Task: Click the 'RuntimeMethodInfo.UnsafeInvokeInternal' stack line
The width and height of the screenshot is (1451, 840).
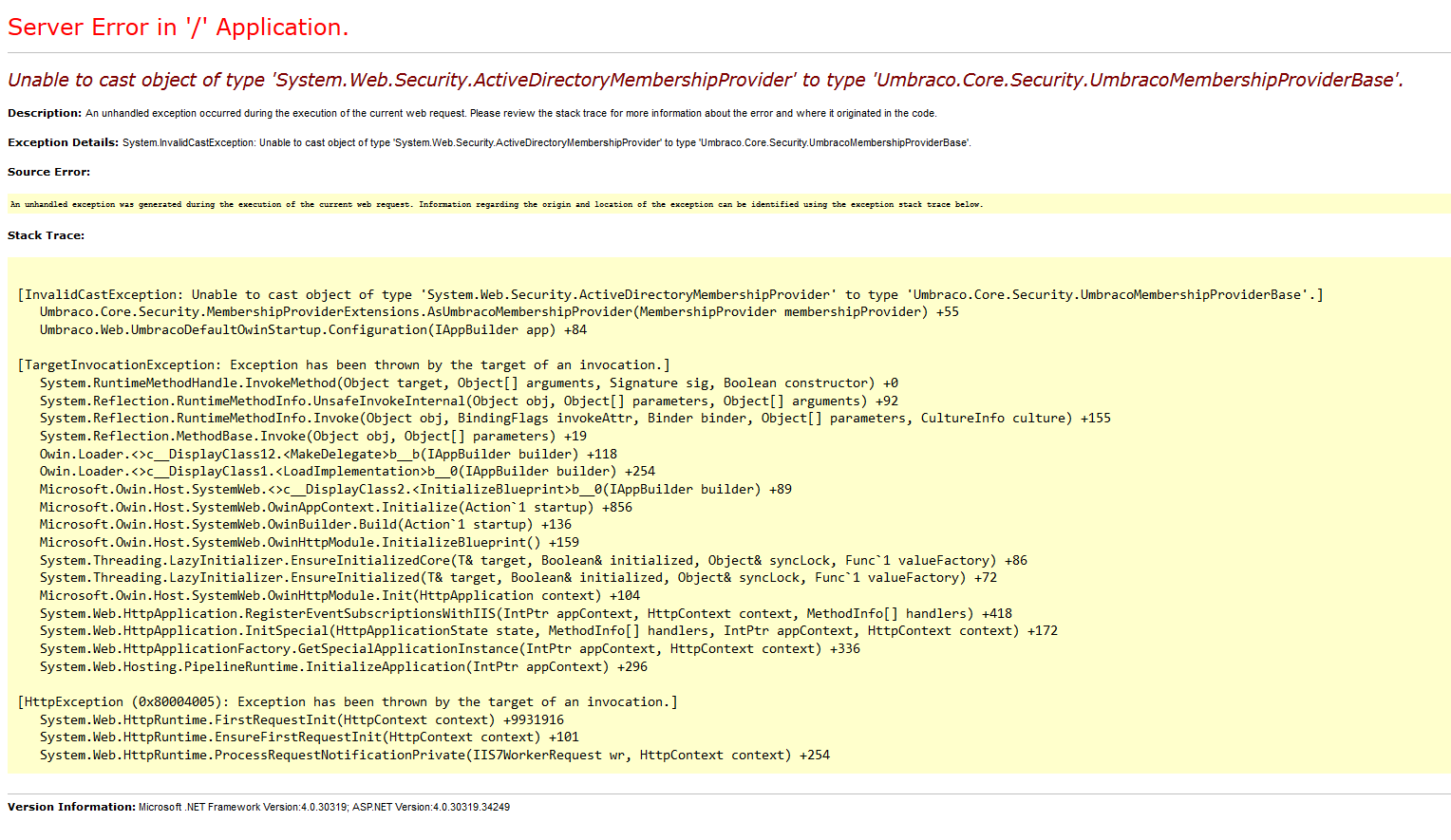Action: [469, 401]
